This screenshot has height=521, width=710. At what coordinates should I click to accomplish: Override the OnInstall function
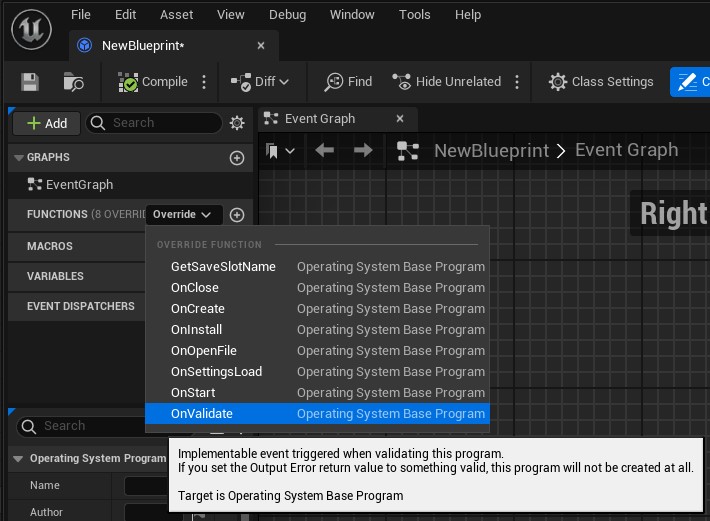pyautogui.click(x=317, y=330)
